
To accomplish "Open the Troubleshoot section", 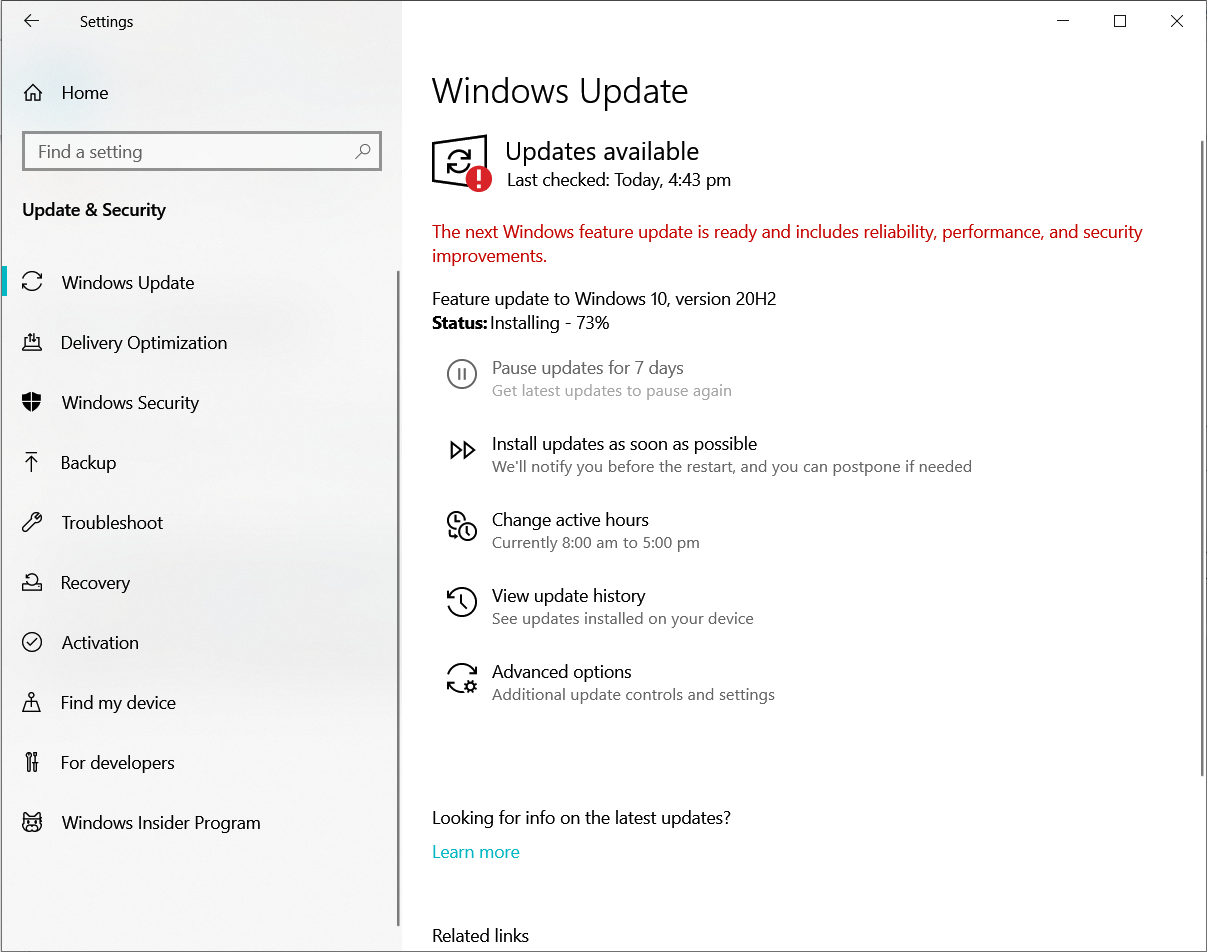I will pyautogui.click(x=112, y=522).
